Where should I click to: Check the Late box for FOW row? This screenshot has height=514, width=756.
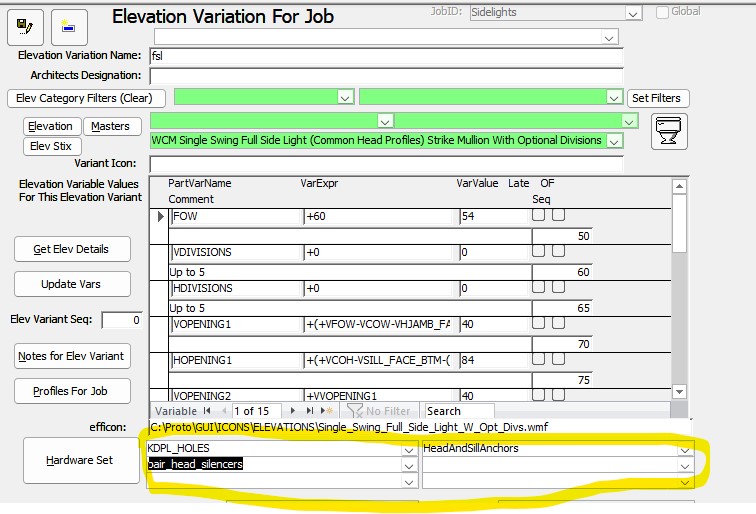pyautogui.click(x=539, y=215)
